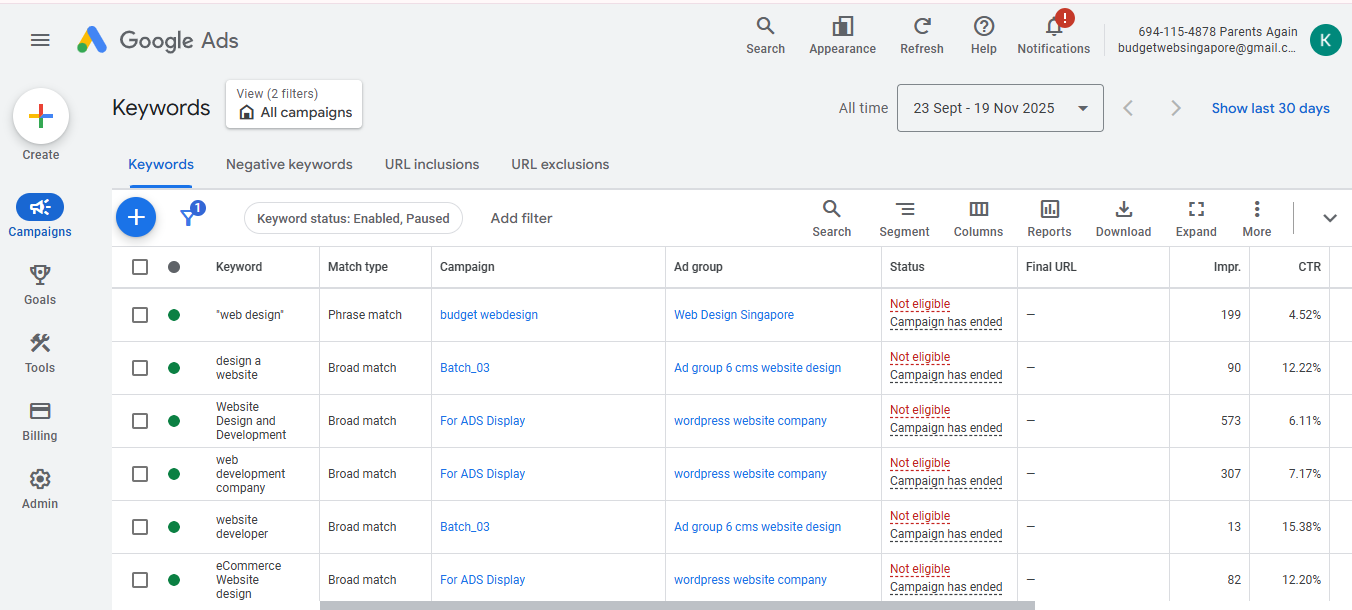The image size is (1352, 610).
Task: Click the Segment toolbar icon
Action: click(904, 210)
